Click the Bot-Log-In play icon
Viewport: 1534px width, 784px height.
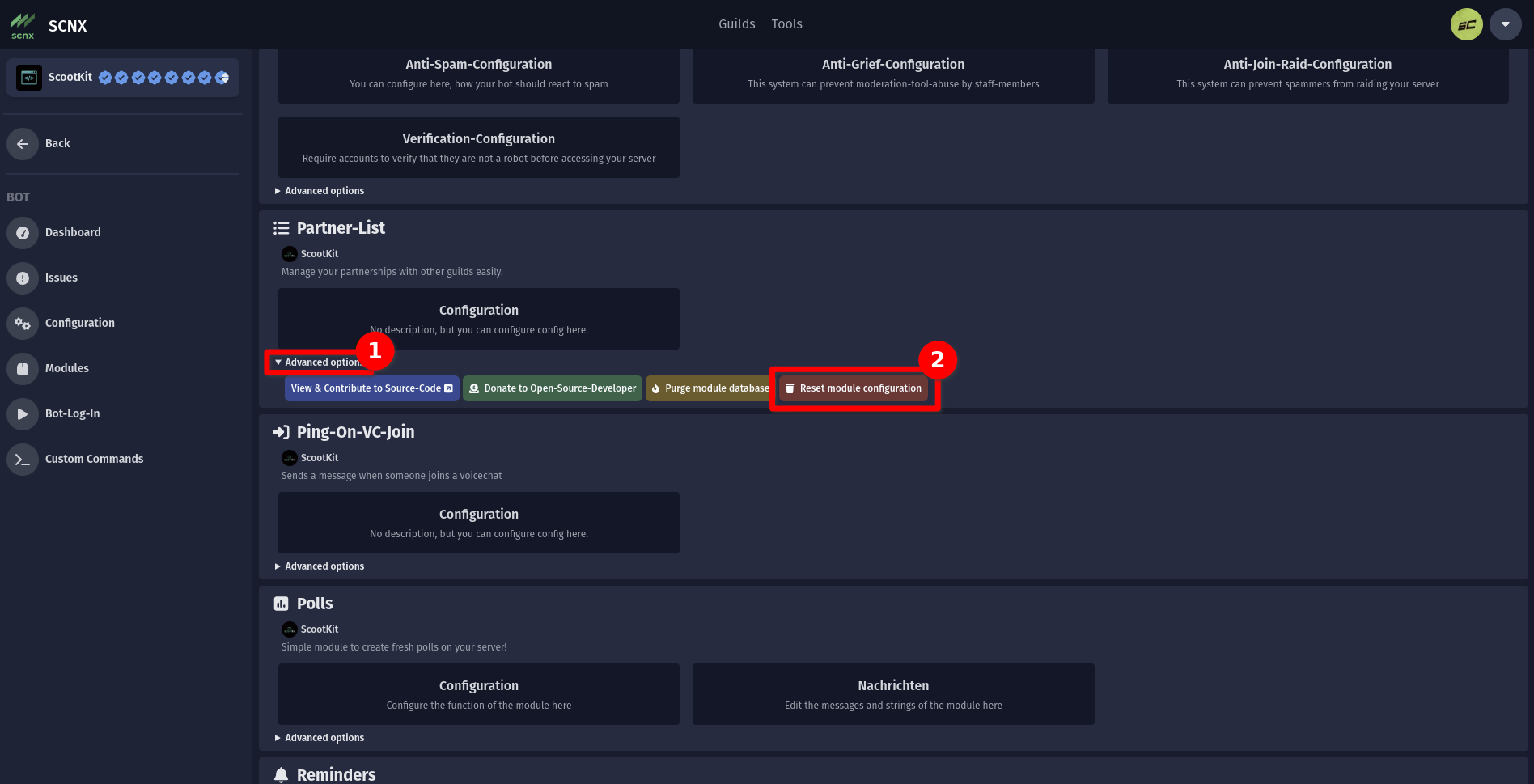23,414
